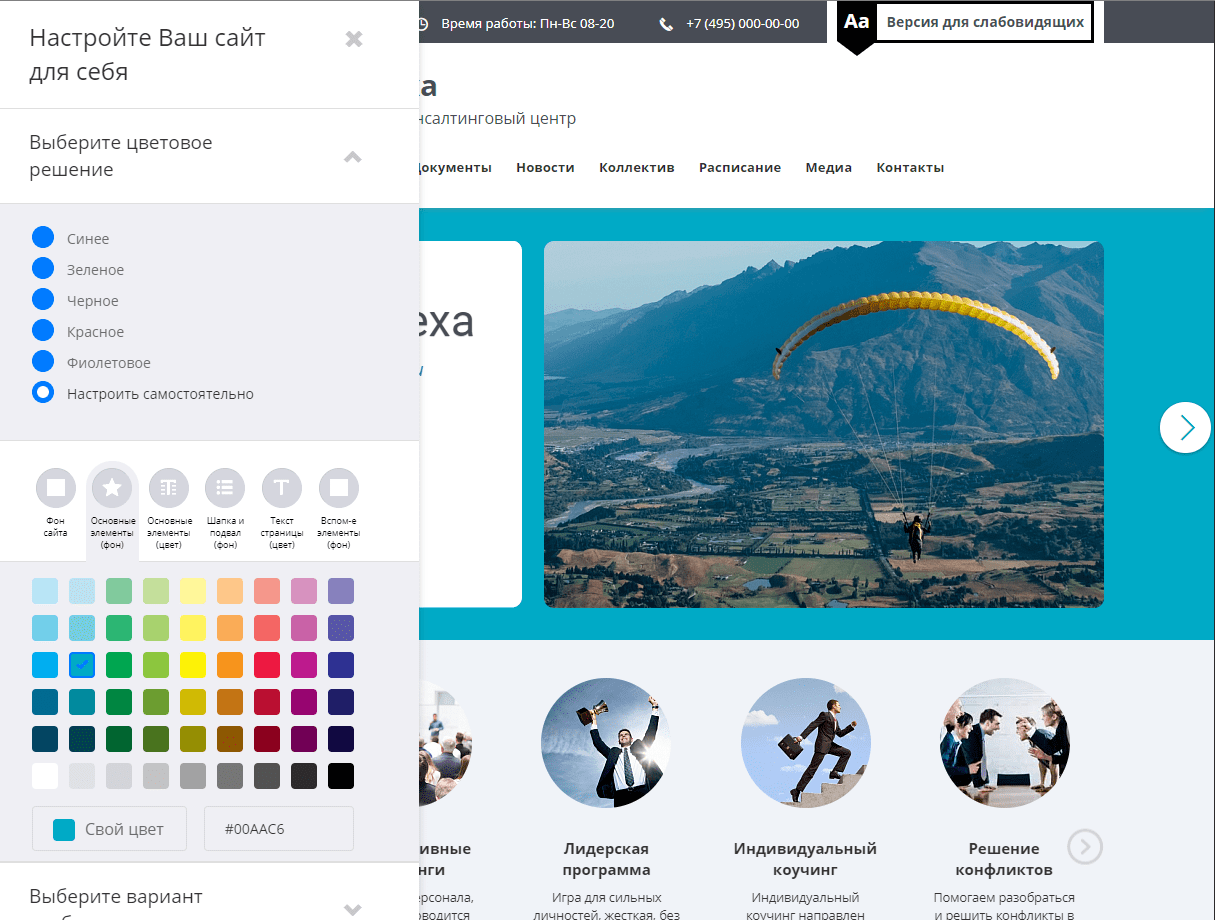Click 'Версия для слабовидящих' button
Viewport: 1215px width, 920px height.
pyautogui.click(x=984, y=22)
